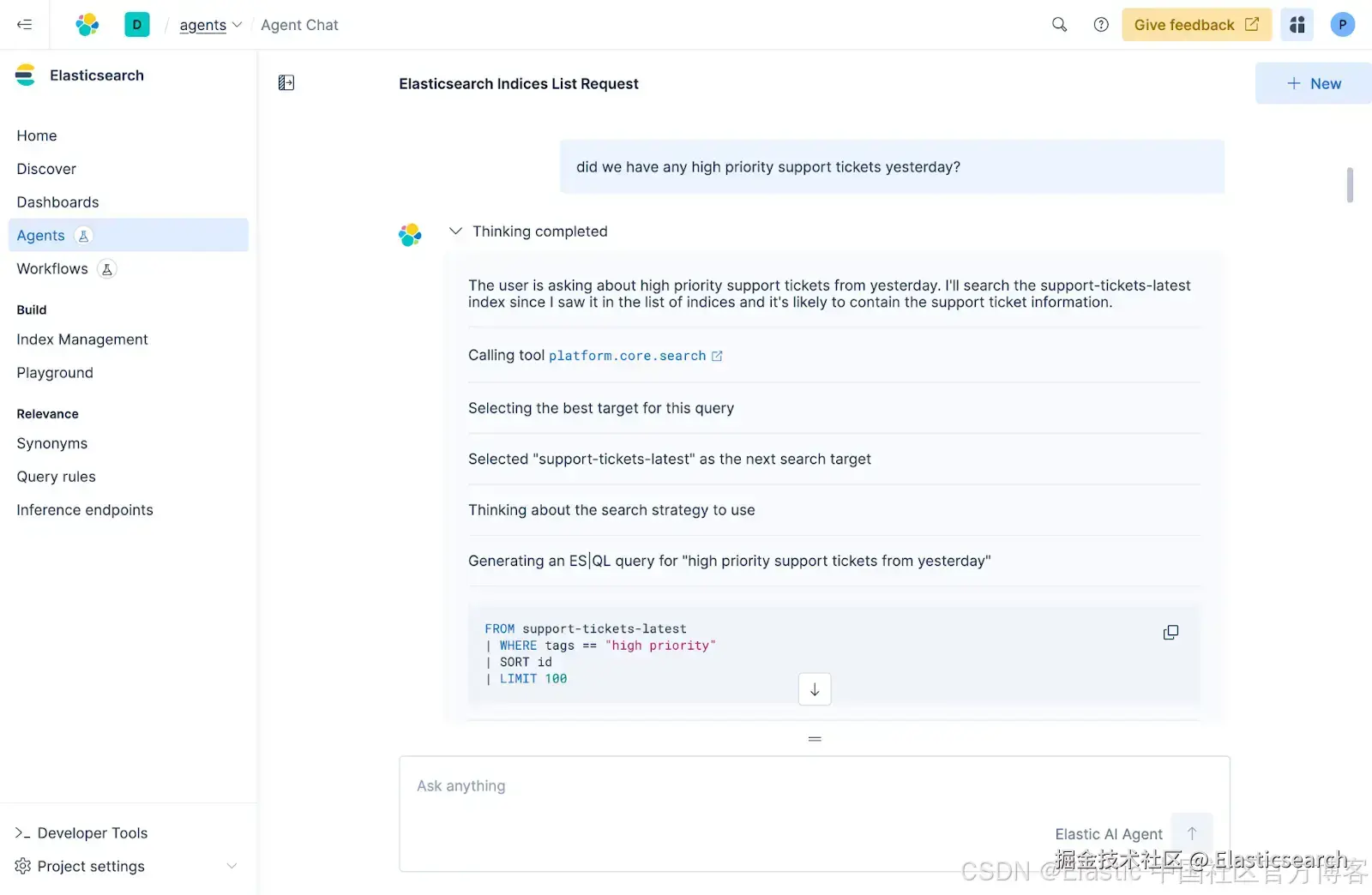Screen dimensions: 1372x895
Task: Open the agents breadcrumb dropdown
Action: tap(211, 25)
